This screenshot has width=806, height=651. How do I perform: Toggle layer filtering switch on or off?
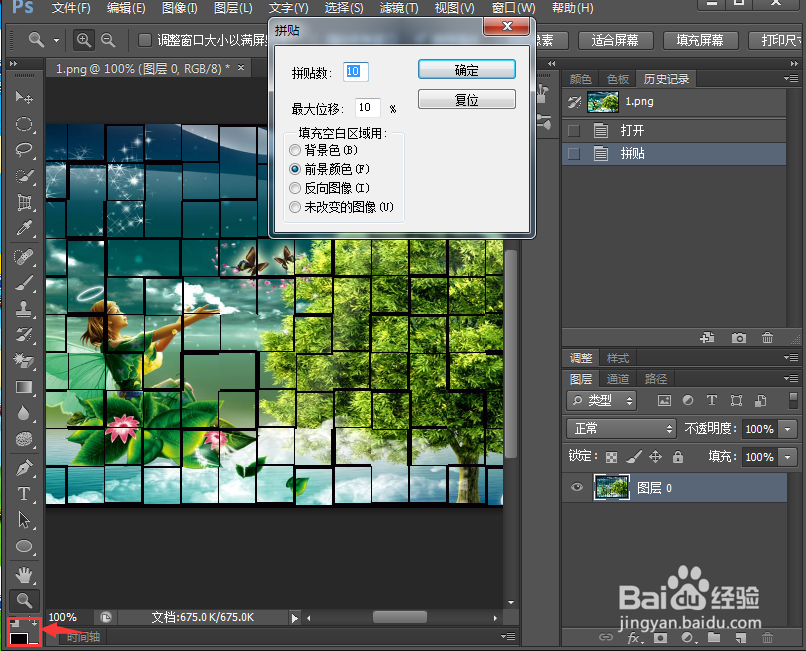point(794,401)
